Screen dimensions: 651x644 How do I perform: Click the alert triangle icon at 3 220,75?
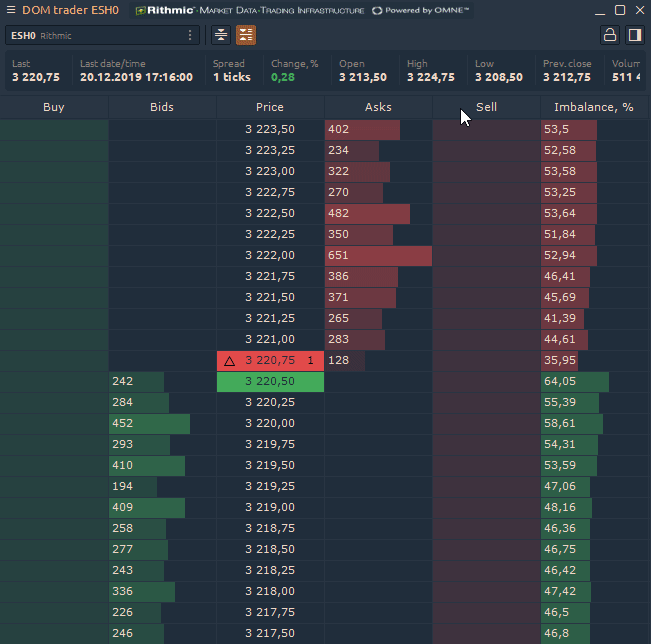tap(230, 361)
